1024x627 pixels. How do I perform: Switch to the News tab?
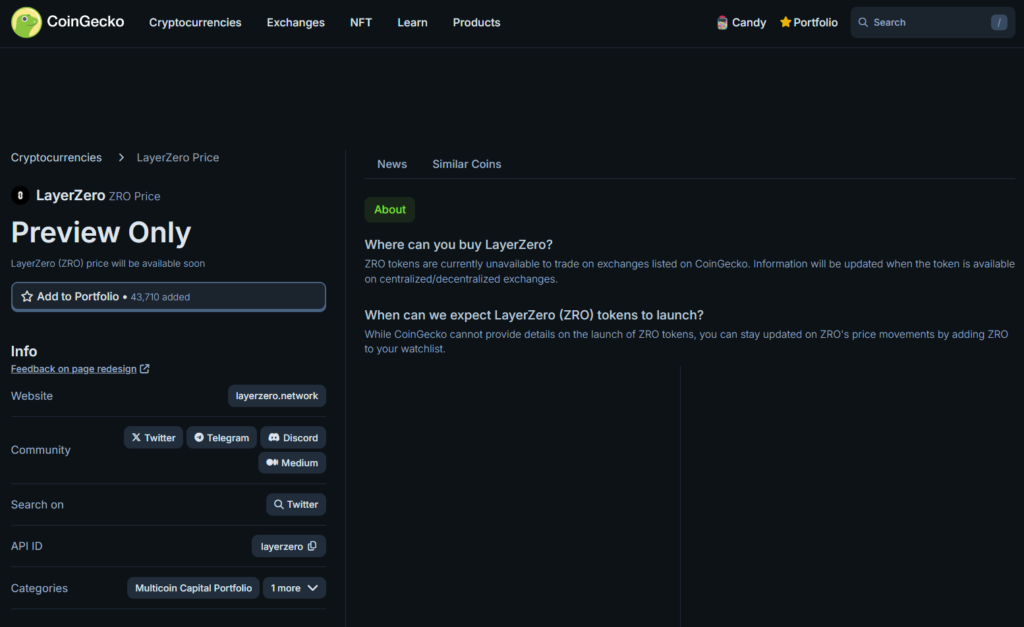[x=392, y=164]
